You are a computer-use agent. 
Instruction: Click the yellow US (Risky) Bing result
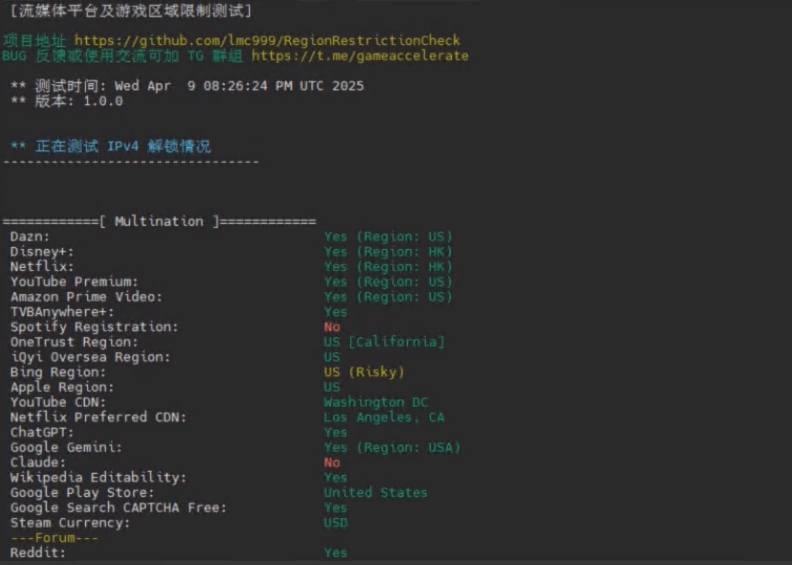[x=364, y=372]
